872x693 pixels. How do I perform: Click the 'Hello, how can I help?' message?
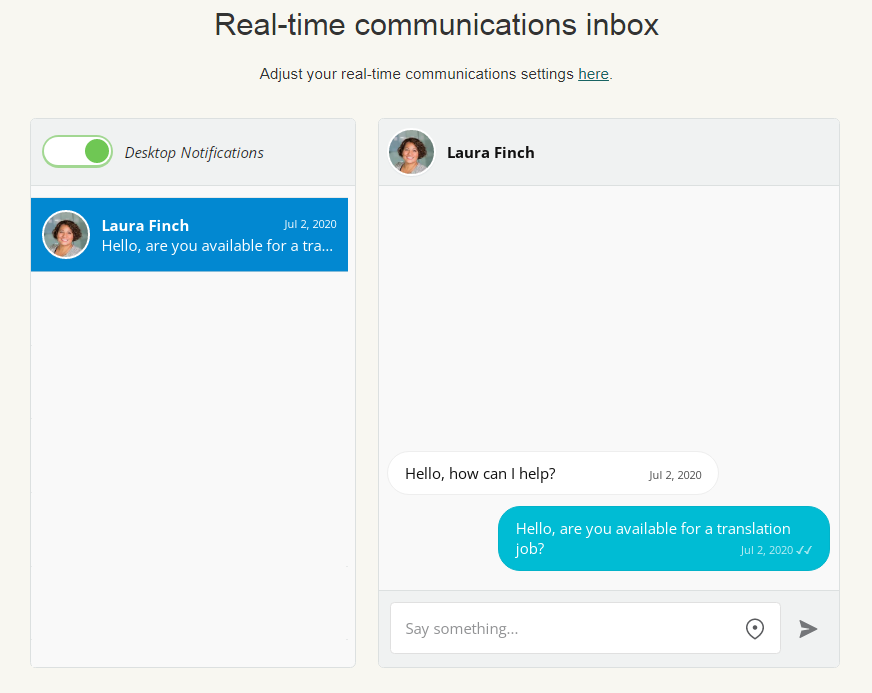click(x=553, y=473)
